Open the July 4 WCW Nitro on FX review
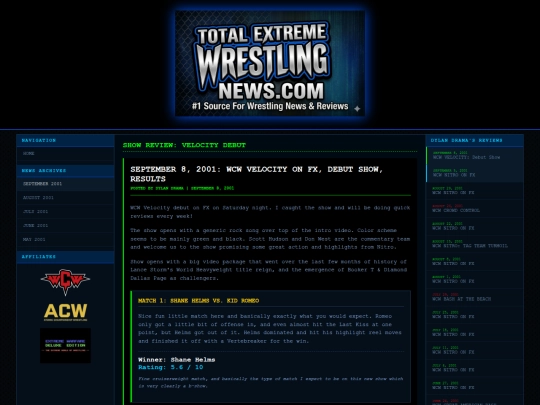The width and height of the screenshot is (540, 405). (475, 368)
